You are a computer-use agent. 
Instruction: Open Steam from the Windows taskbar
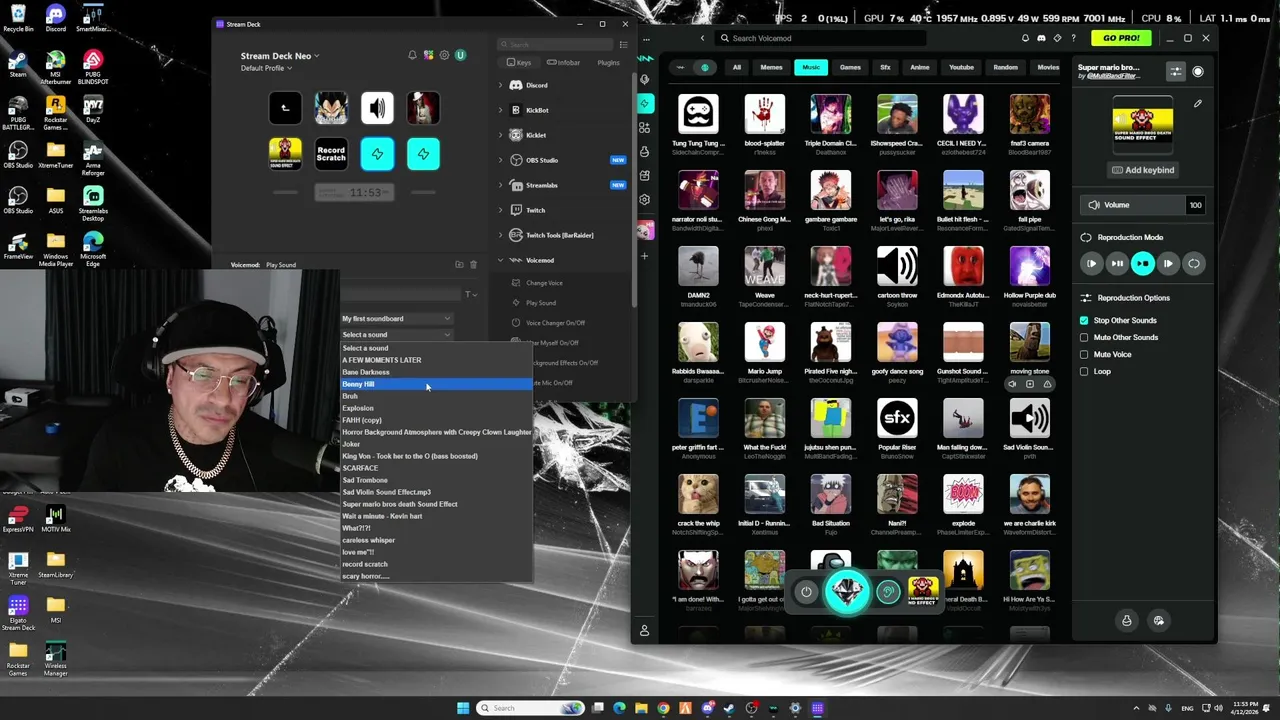click(730, 708)
